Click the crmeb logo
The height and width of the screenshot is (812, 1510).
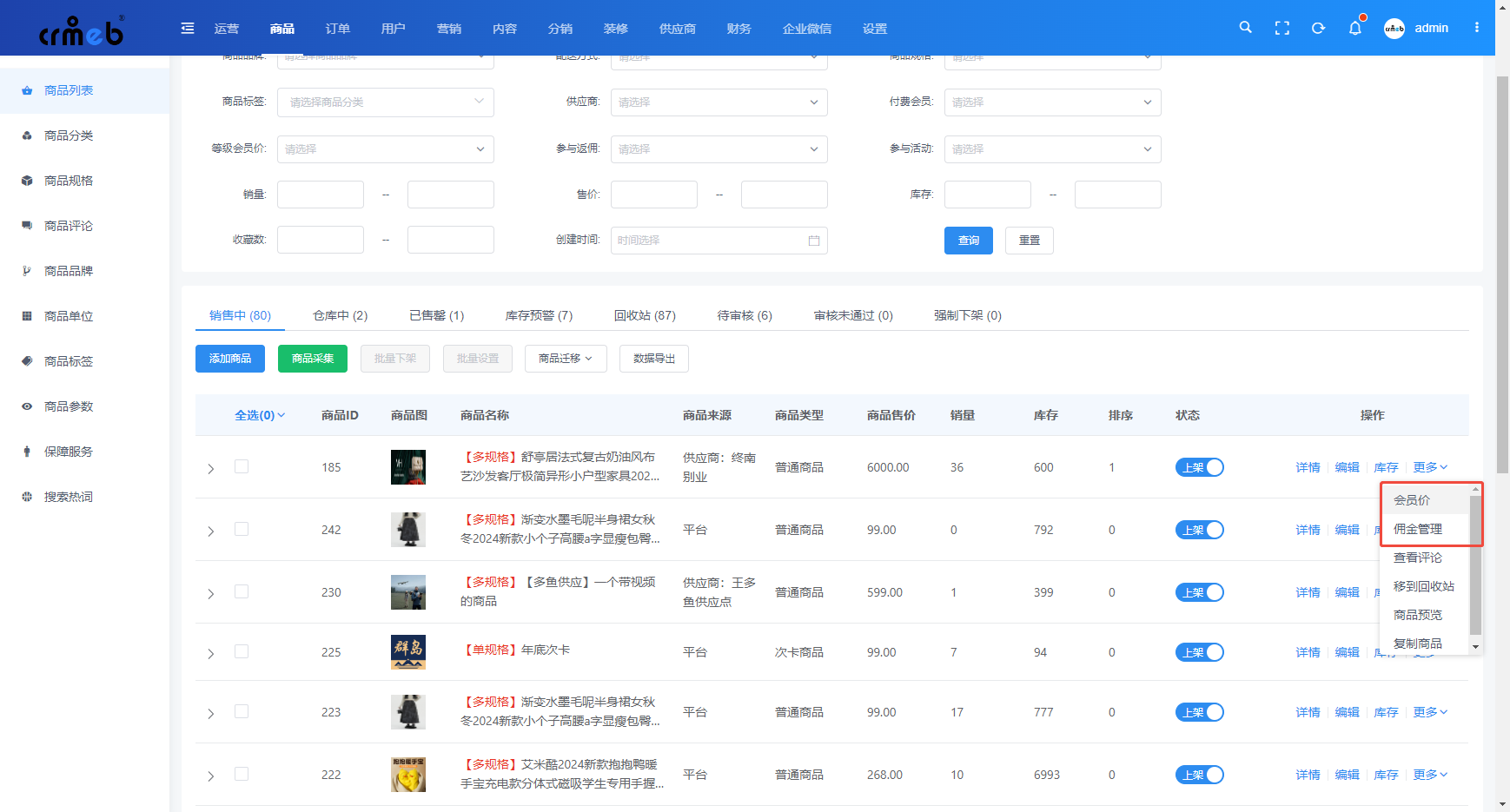82,30
